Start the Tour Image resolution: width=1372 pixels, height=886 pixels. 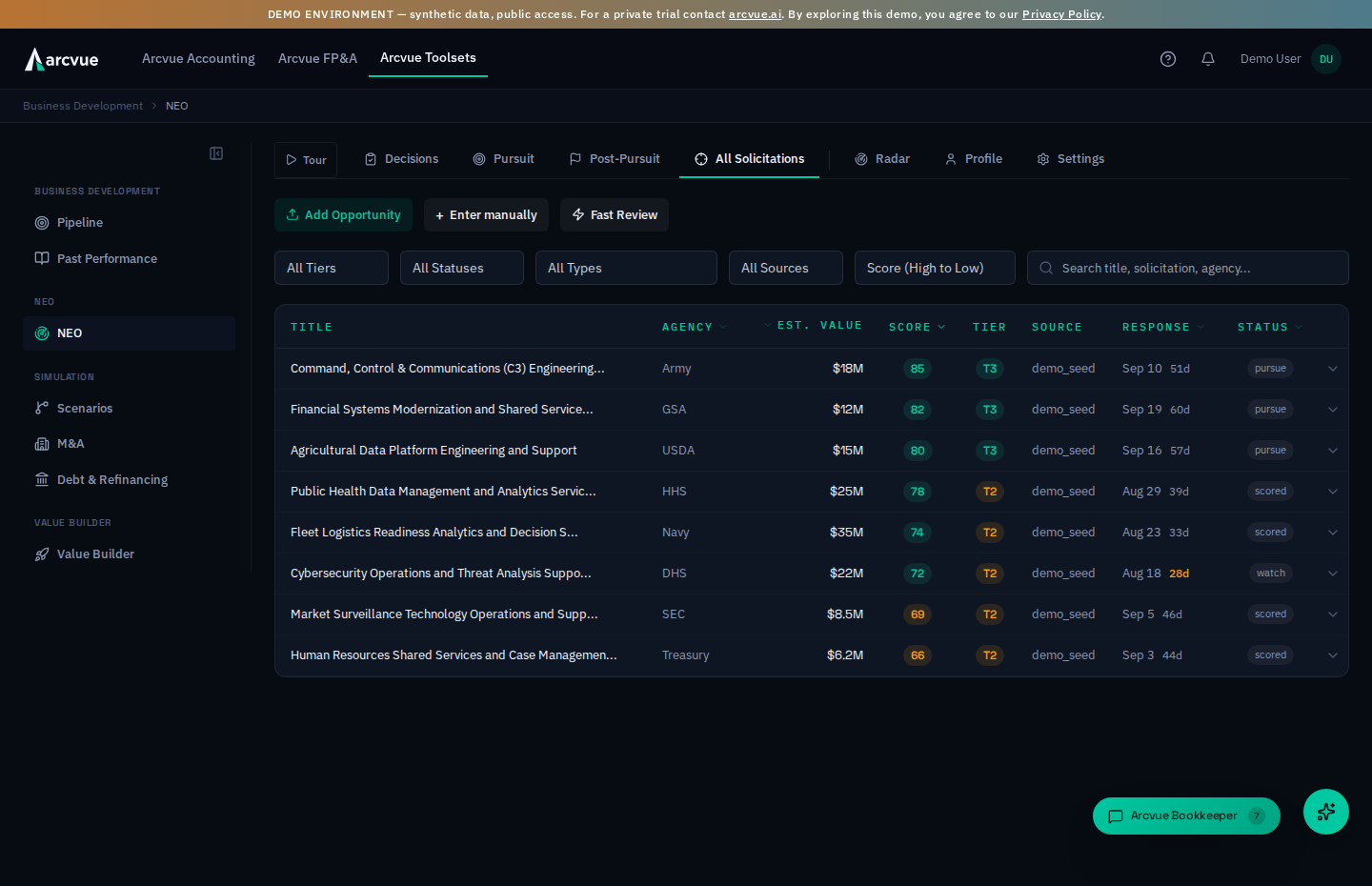(306, 160)
